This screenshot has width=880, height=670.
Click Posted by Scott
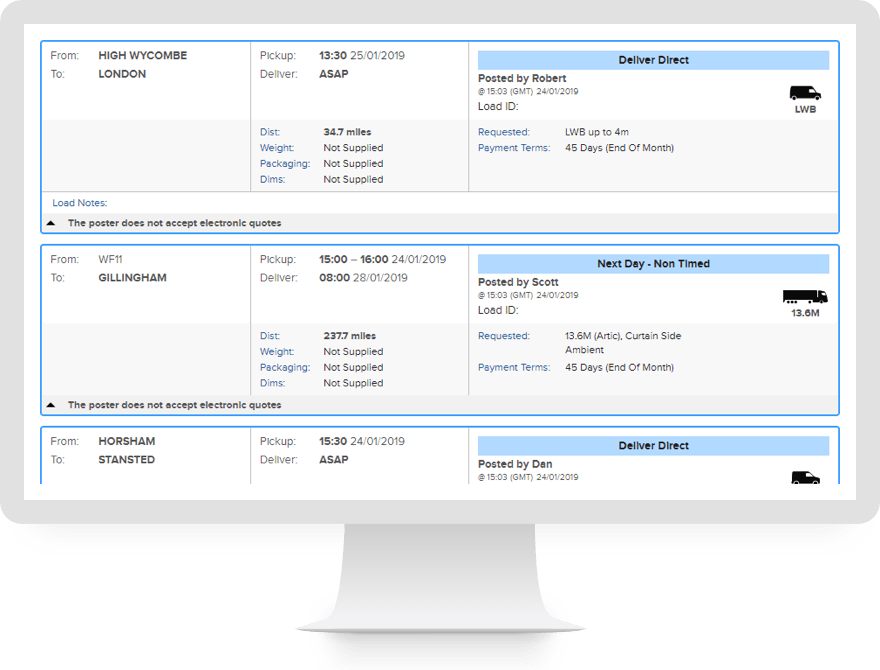[518, 282]
